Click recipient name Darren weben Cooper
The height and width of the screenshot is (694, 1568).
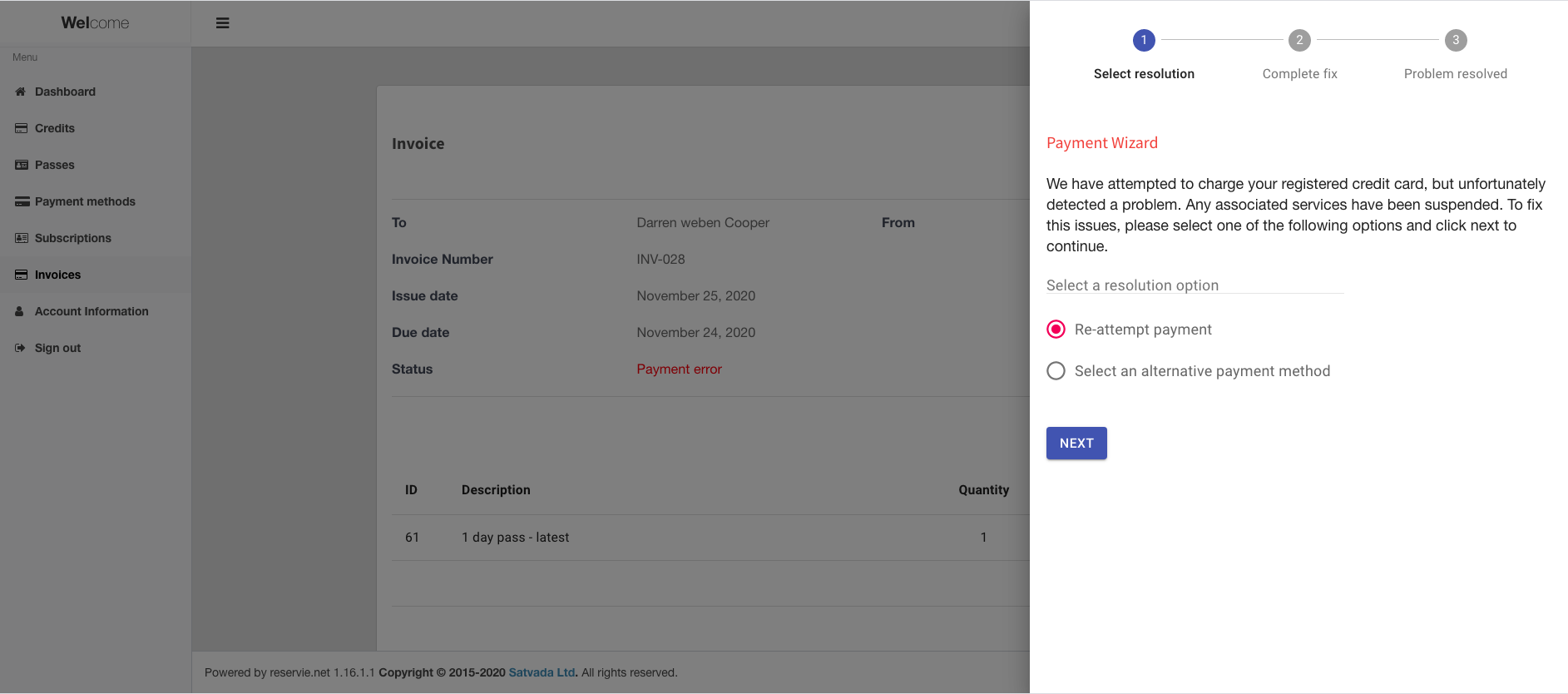[703, 223]
